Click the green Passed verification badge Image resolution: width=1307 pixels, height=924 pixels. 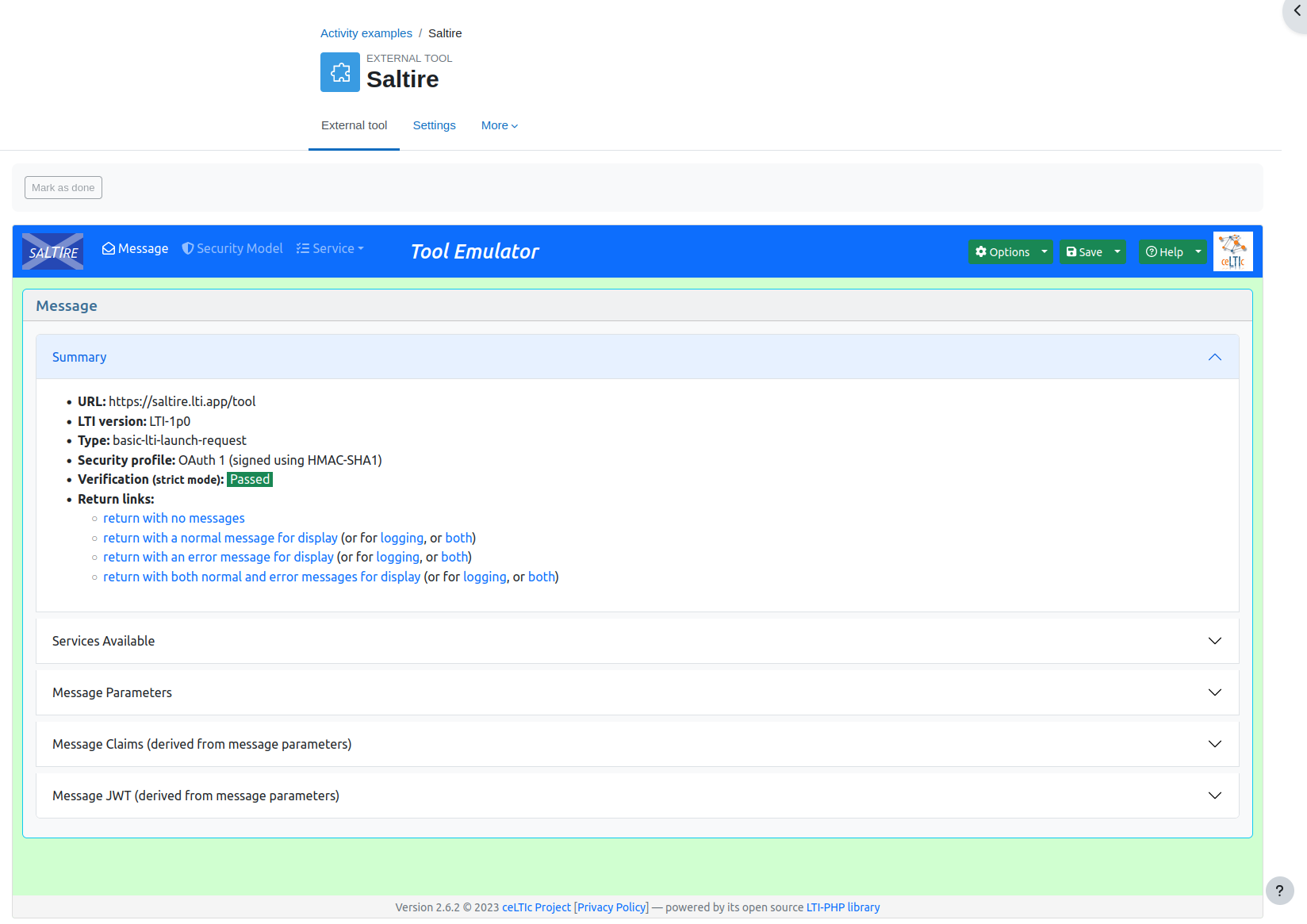(250, 479)
